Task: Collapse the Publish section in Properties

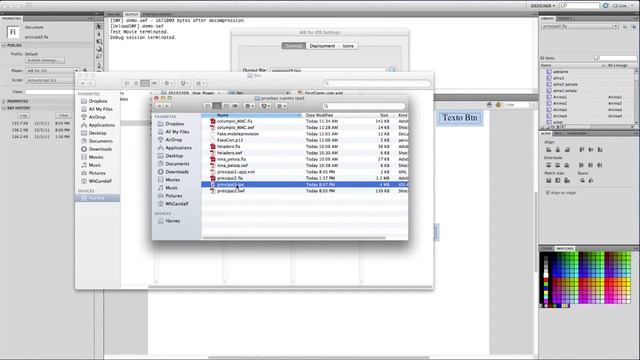Action: [x=4, y=45]
